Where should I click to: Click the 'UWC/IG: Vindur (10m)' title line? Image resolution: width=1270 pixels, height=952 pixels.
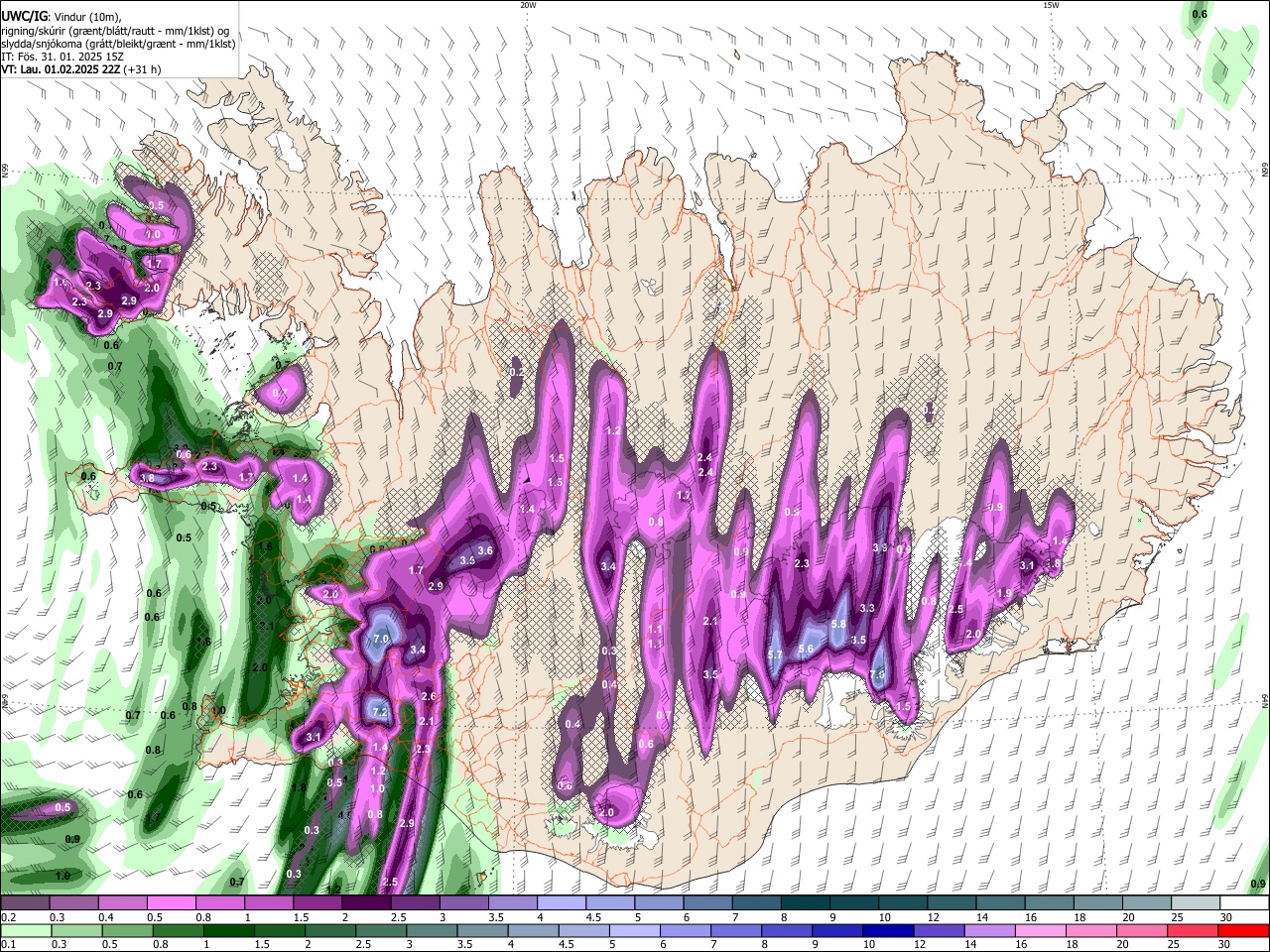coord(62,16)
